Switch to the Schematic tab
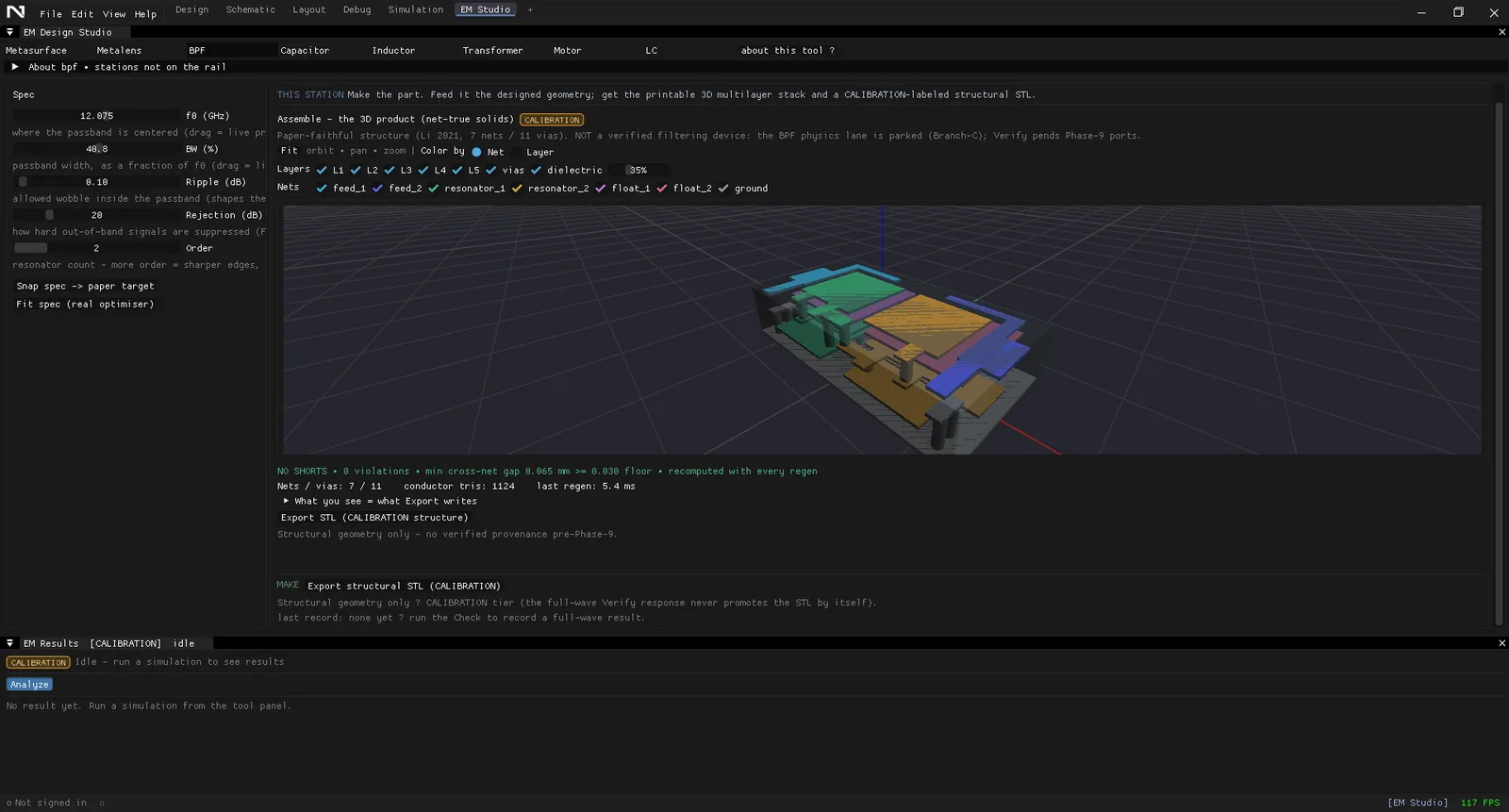 (251, 9)
